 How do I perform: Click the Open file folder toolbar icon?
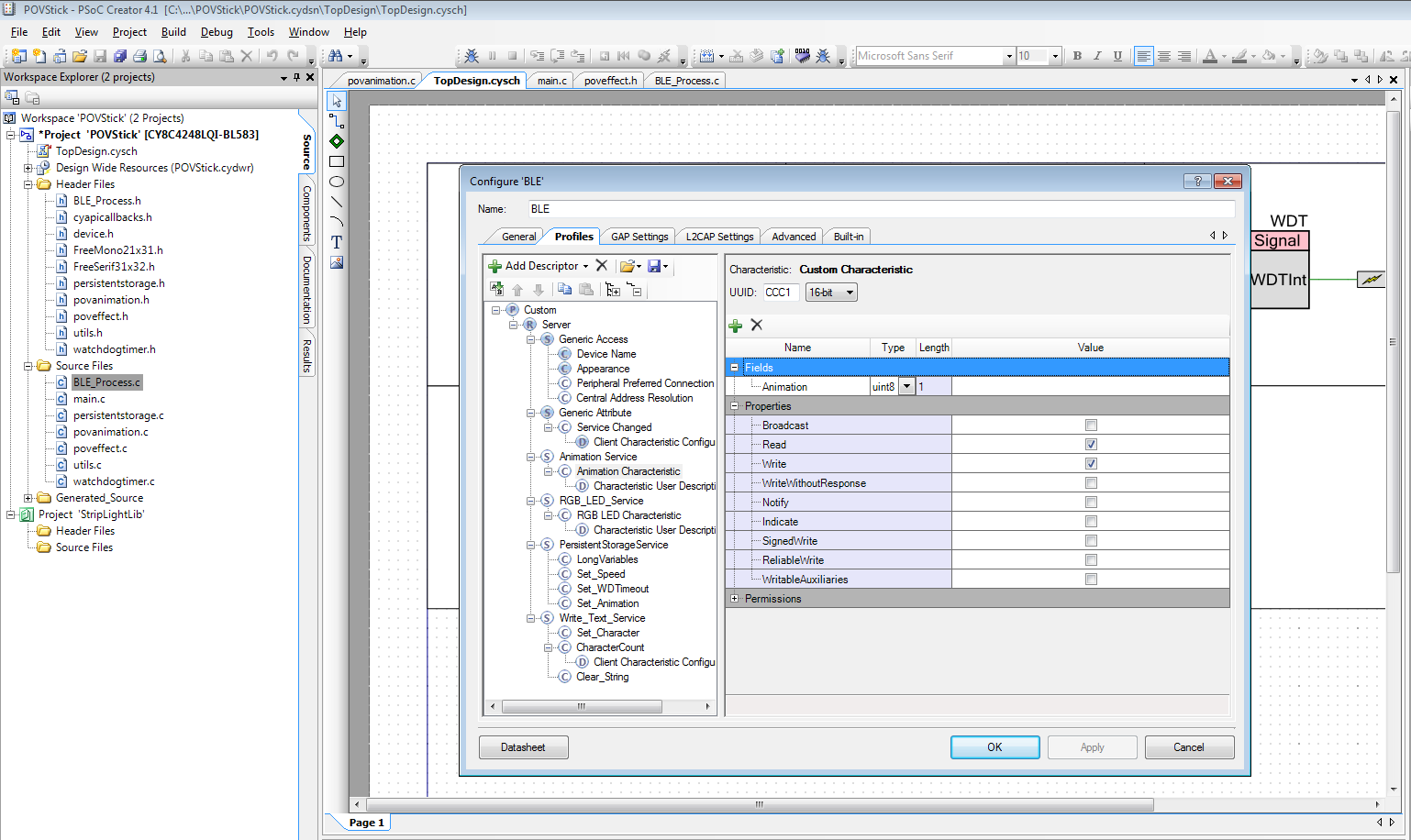(80, 56)
